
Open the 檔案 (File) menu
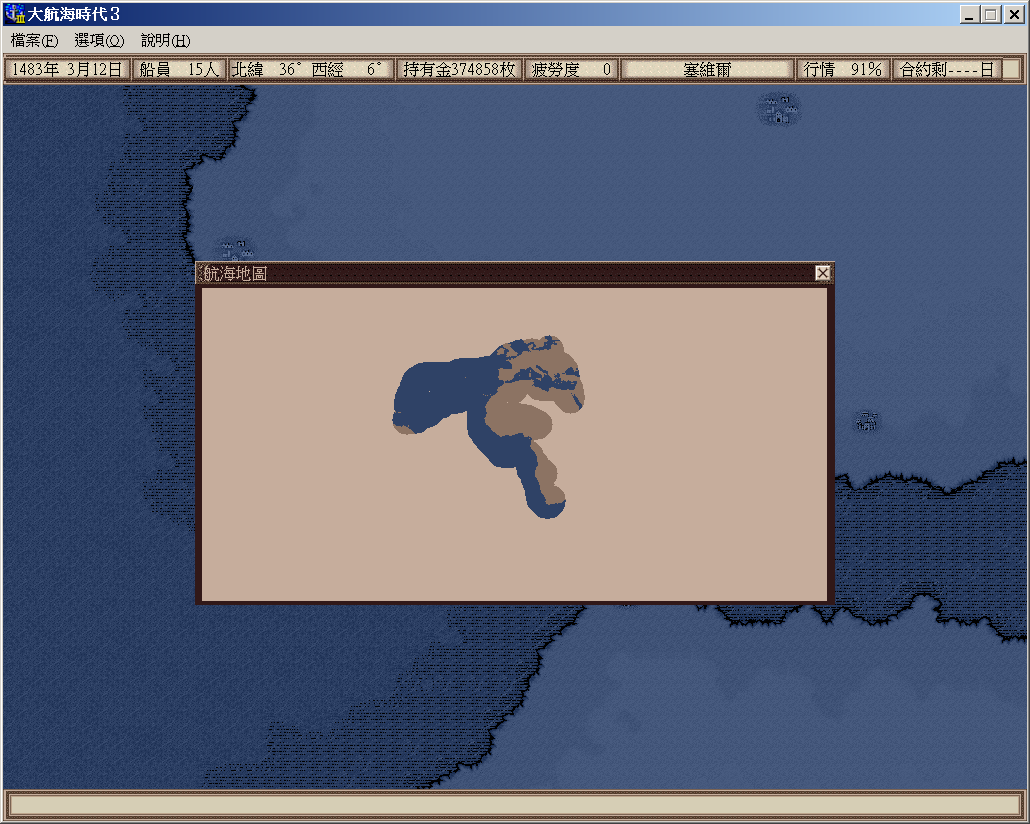[34, 41]
